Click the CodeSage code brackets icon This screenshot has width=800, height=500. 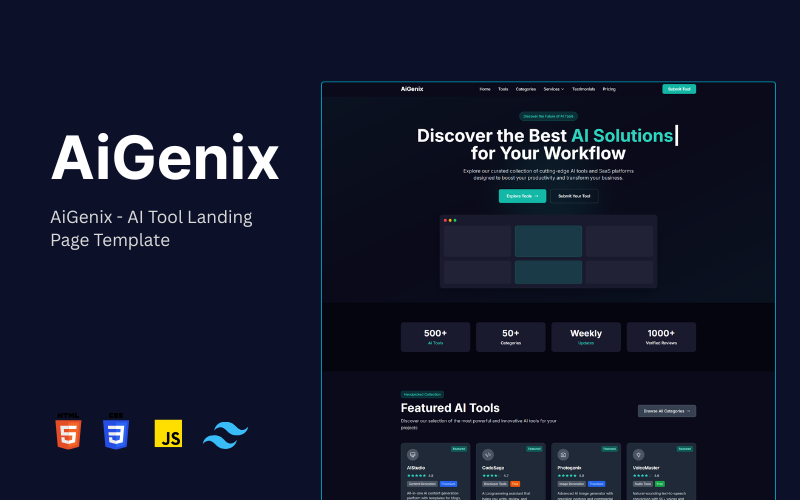486,454
